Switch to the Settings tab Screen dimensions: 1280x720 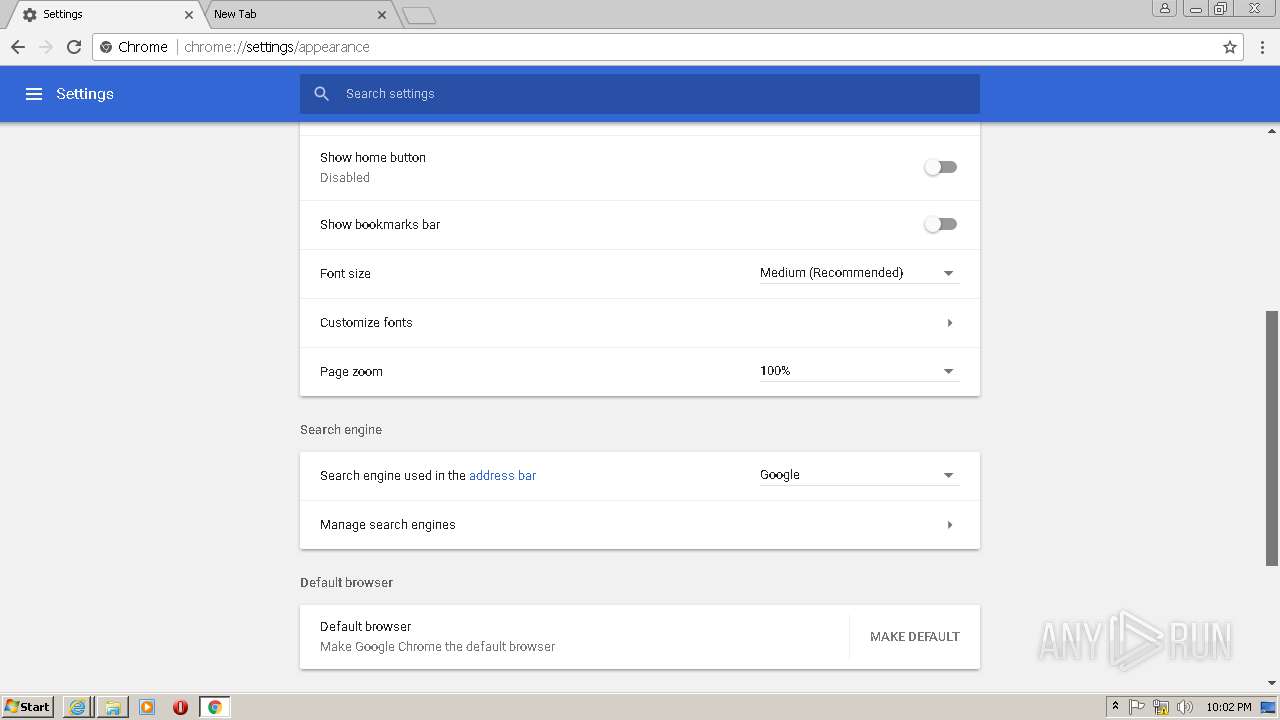[103, 15]
